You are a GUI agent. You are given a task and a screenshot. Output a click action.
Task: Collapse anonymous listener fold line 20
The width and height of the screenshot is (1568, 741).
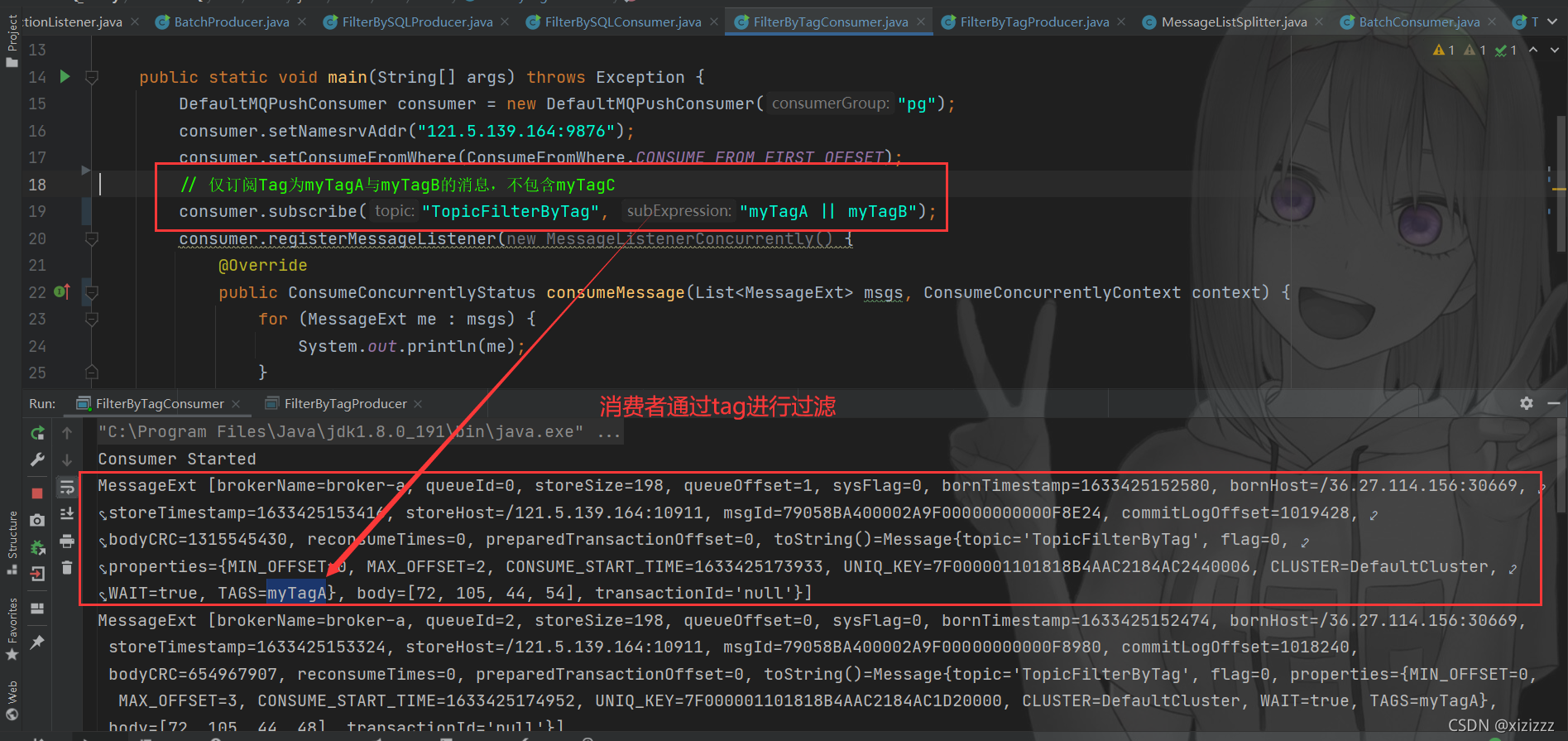point(92,238)
